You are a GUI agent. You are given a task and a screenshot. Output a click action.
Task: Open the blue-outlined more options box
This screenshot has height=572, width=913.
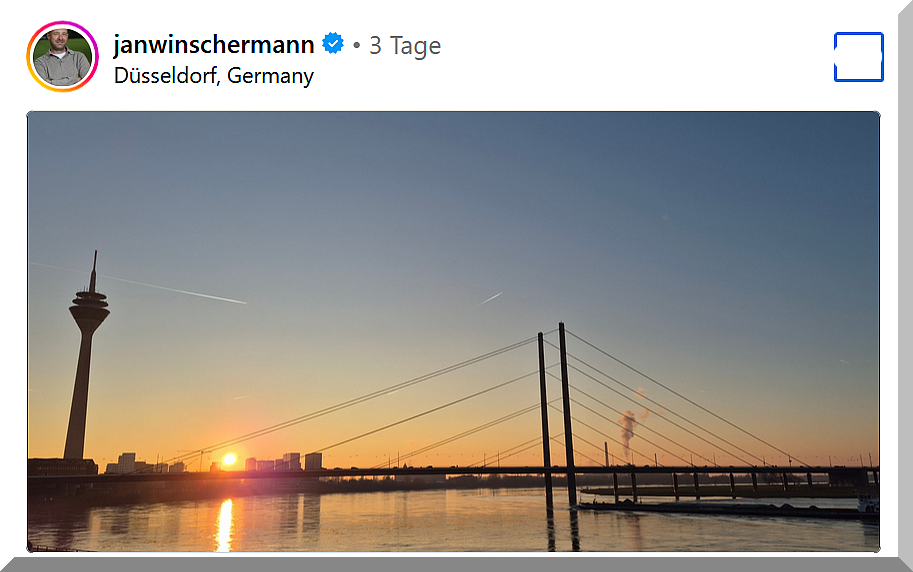click(859, 57)
